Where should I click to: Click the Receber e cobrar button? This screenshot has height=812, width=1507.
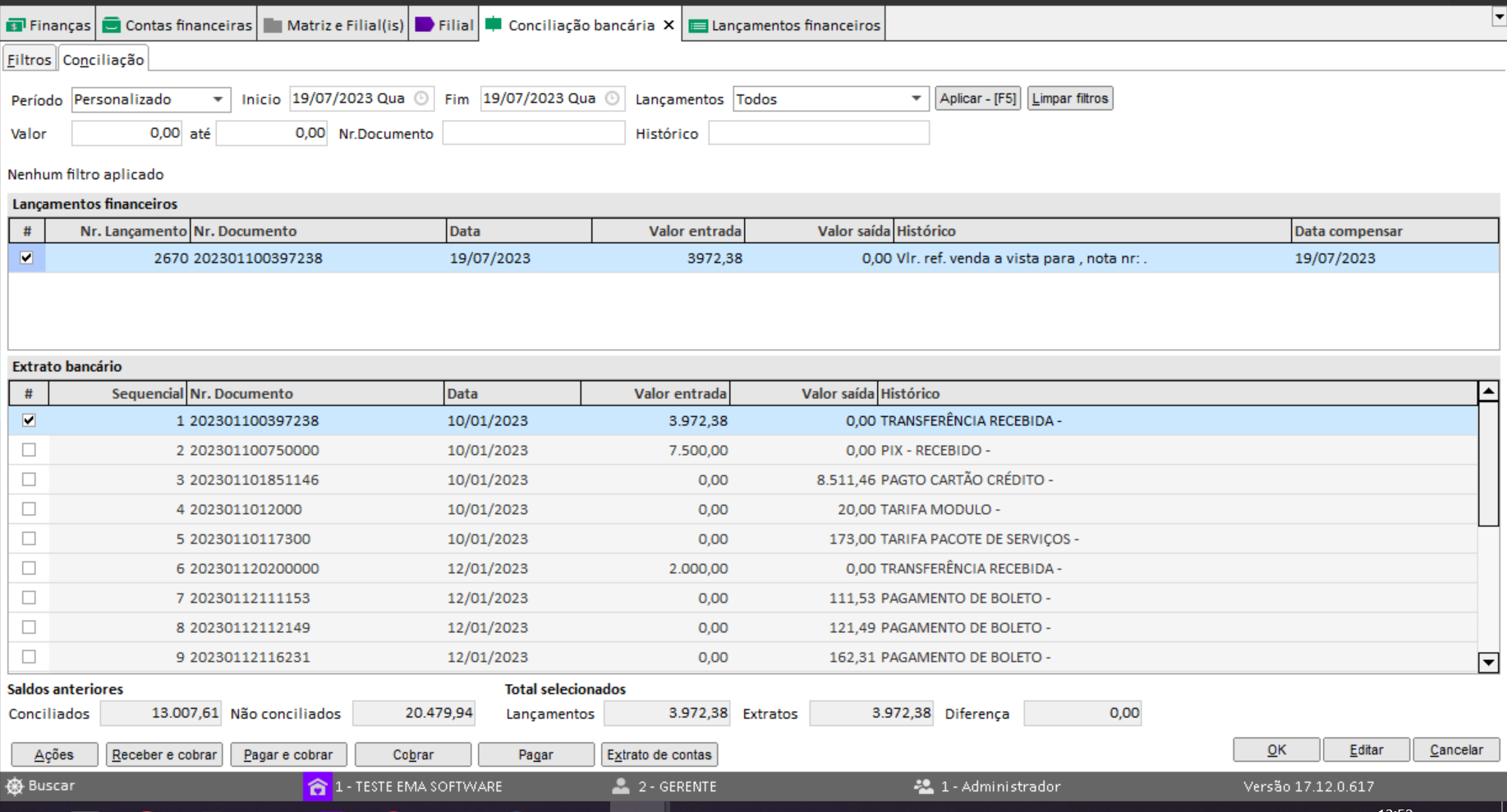[164, 755]
